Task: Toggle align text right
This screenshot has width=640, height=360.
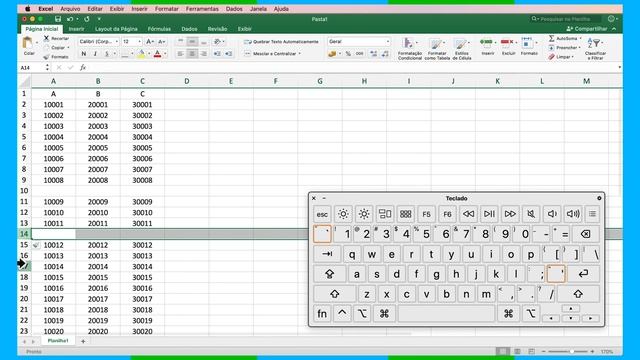Action: click(204, 53)
